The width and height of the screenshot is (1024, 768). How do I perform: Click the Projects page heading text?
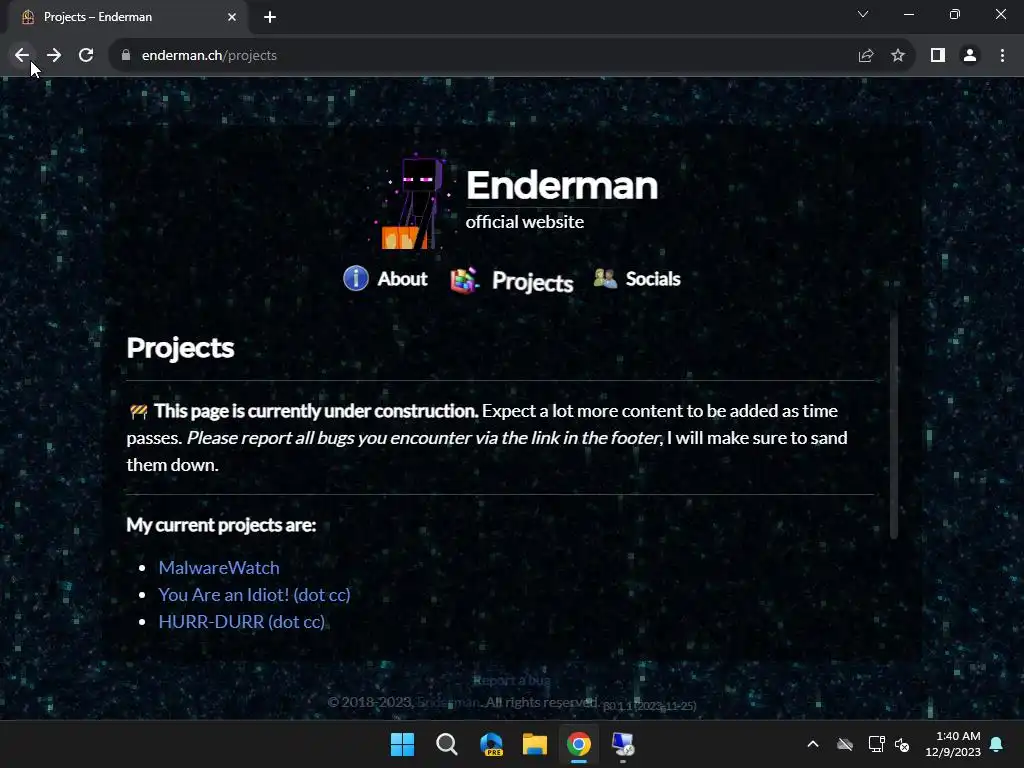coord(180,348)
